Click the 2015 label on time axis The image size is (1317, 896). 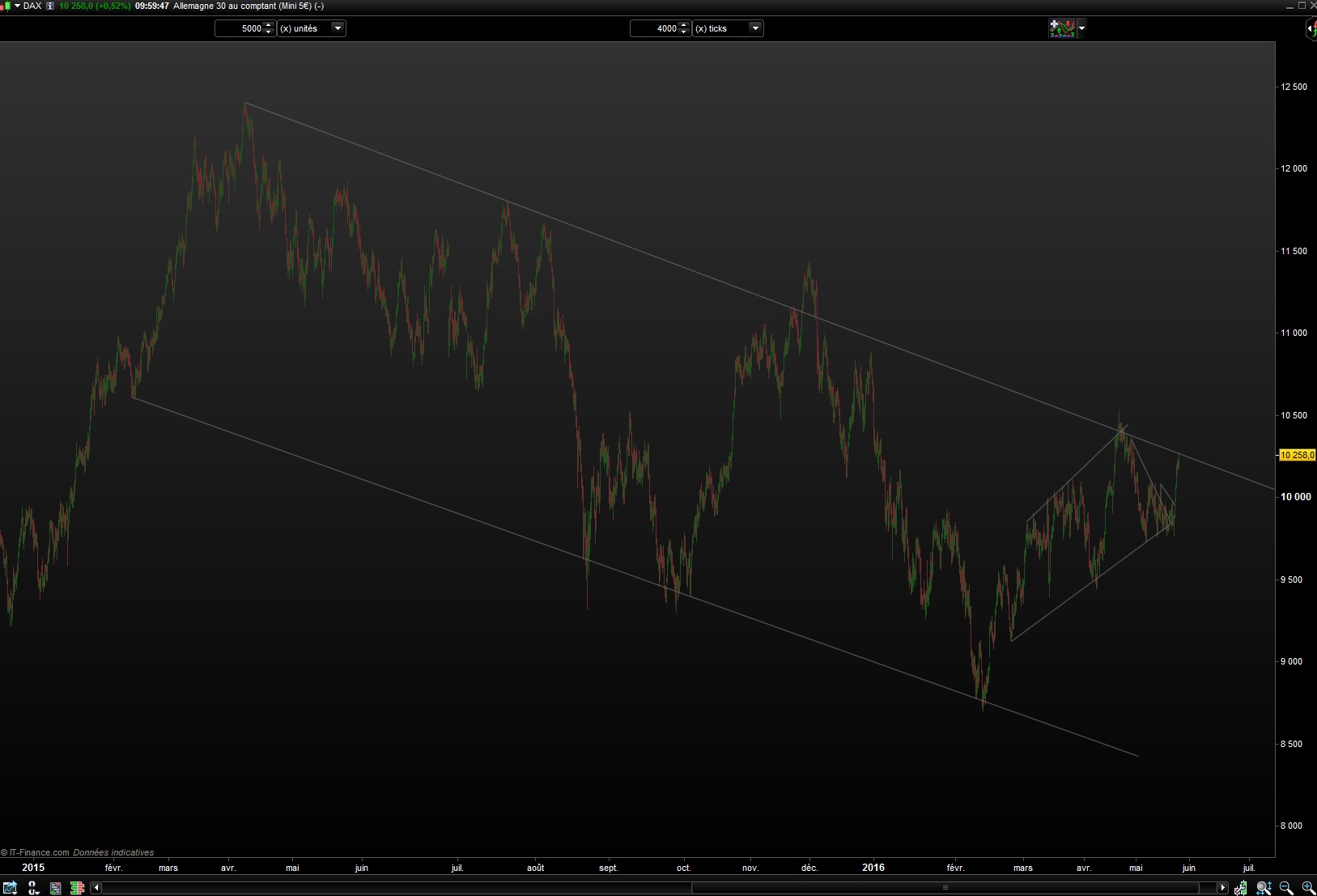click(33, 867)
